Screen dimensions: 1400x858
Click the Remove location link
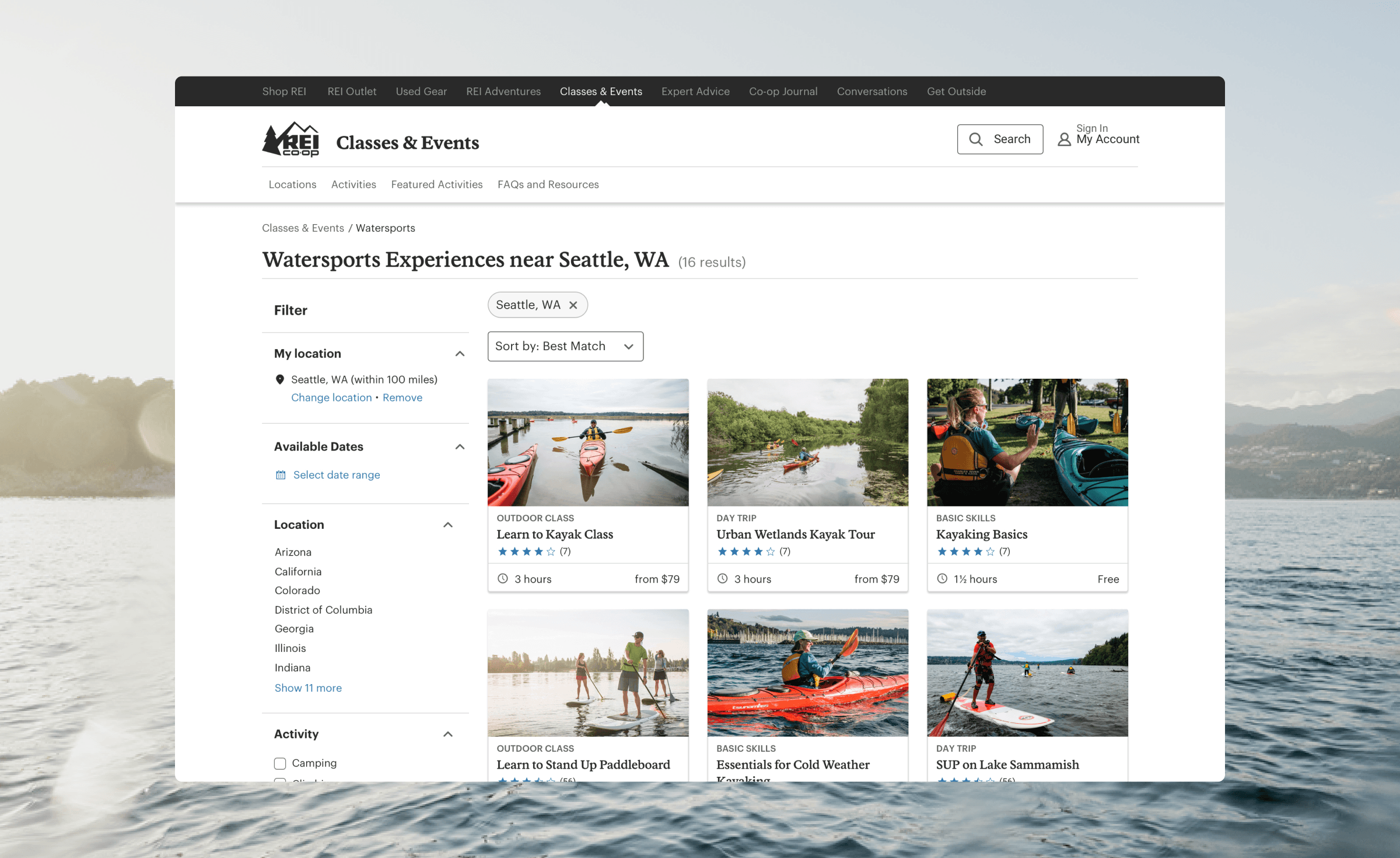pos(402,397)
